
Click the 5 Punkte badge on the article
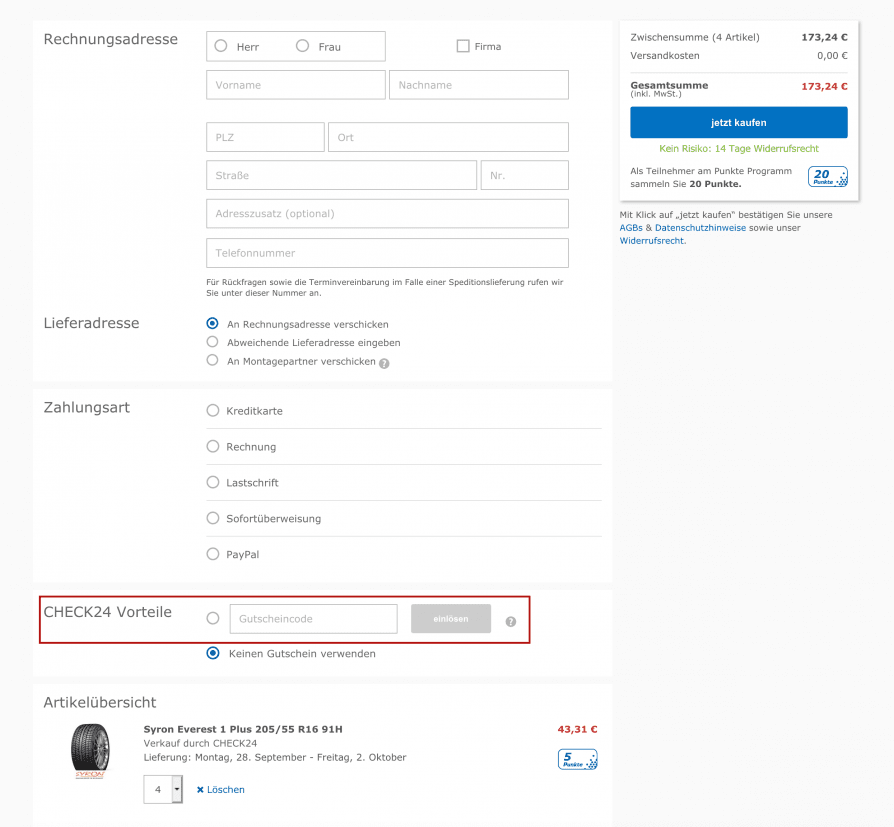578,759
